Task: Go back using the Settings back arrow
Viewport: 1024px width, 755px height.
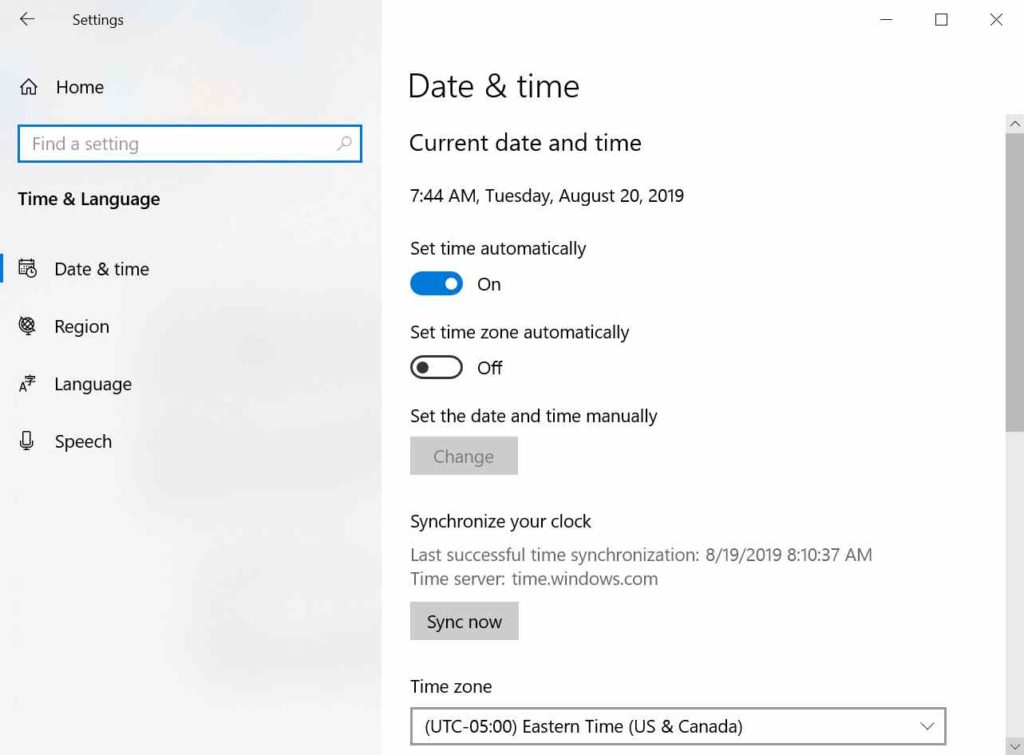Action: click(x=27, y=20)
